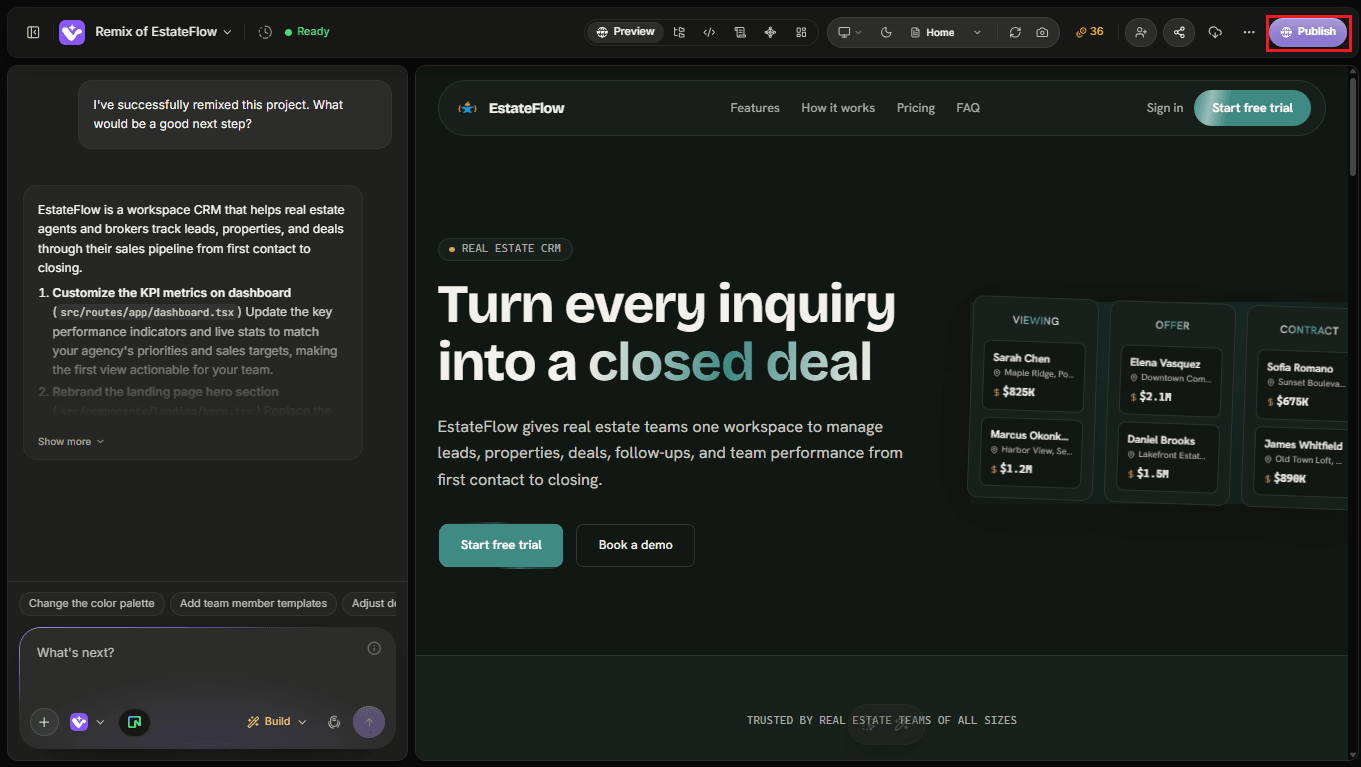The width and height of the screenshot is (1361, 767).
Task: Click the credits counter showing 36
Action: [1090, 32]
